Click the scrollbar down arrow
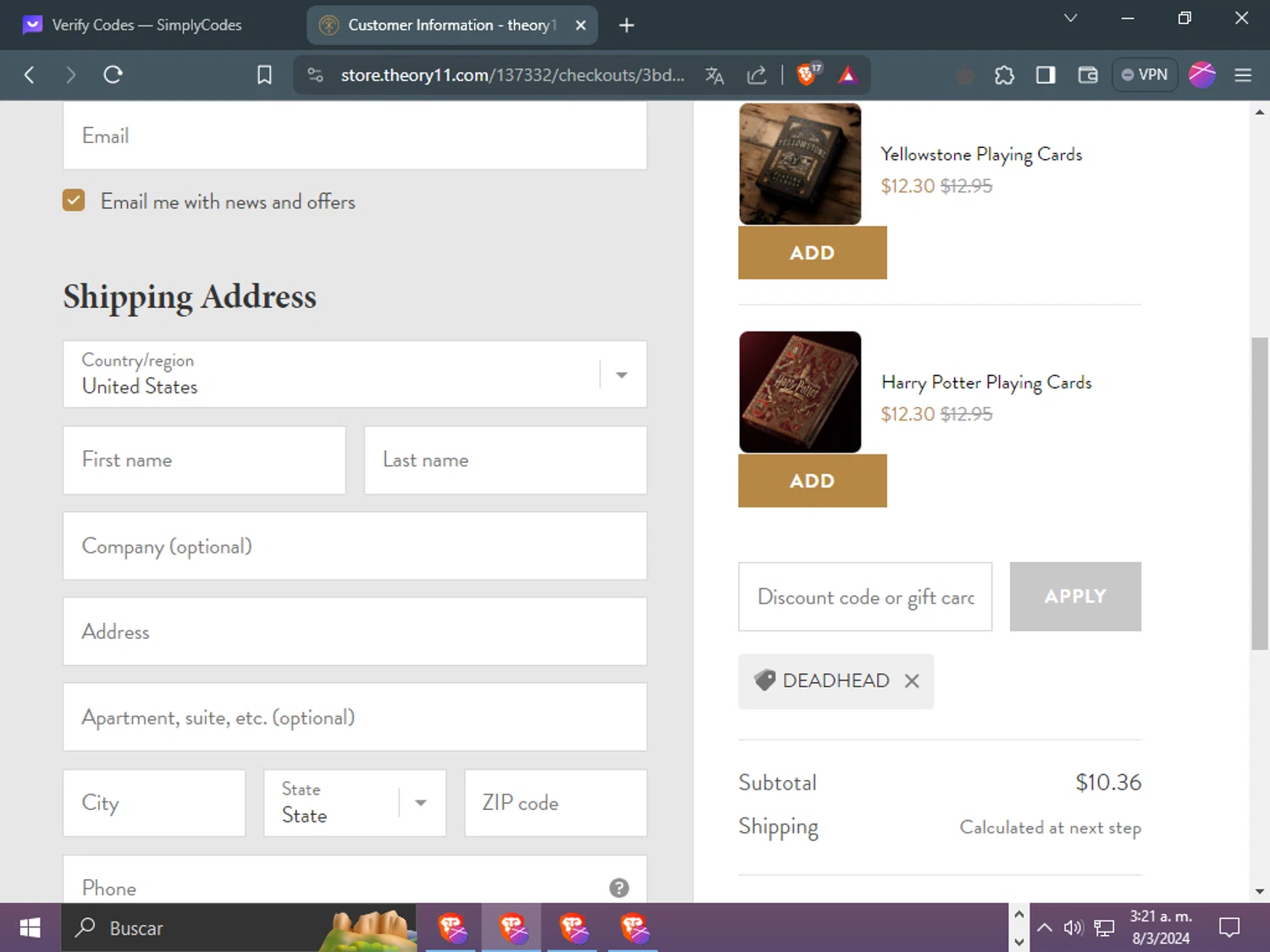 pos(1260,891)
